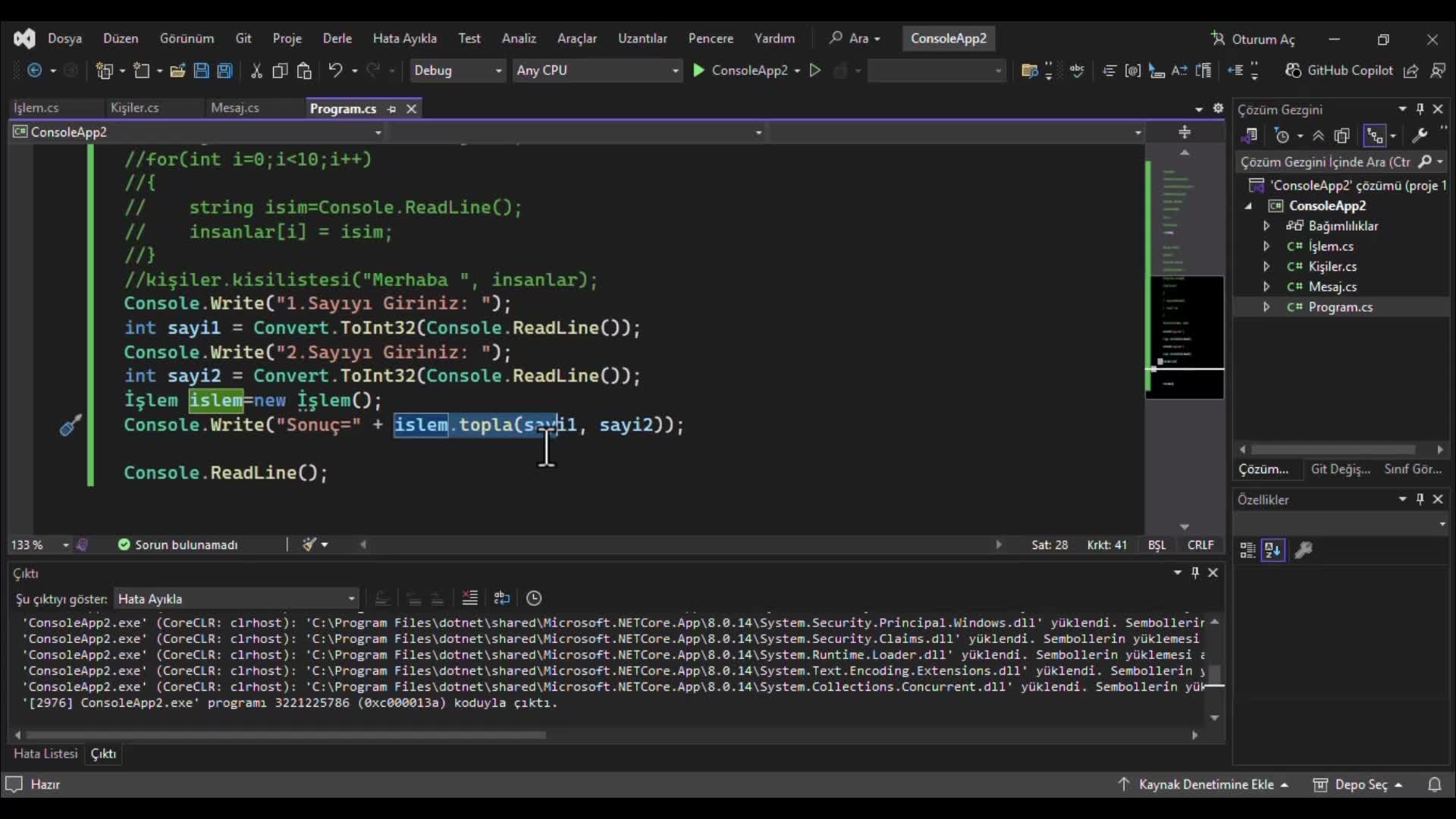Toggle auto-hide pin on Properties panel
The height and width of the screenshot is (819, 1456).
(1420, 499)
